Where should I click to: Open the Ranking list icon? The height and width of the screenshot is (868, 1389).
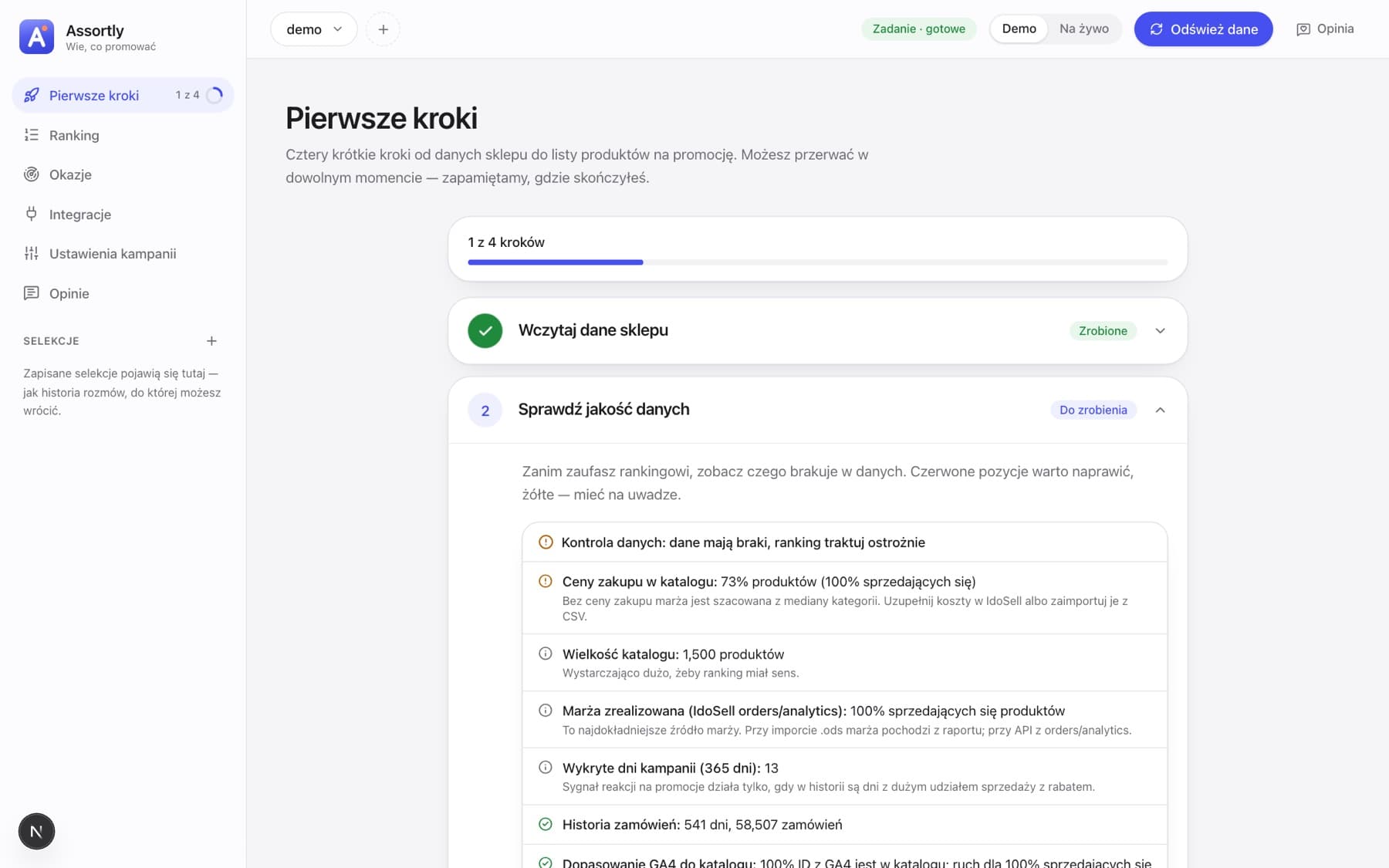tap(32, 135)
